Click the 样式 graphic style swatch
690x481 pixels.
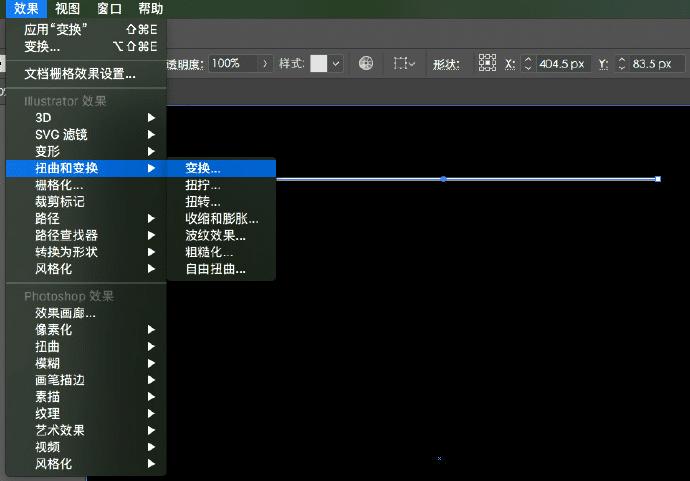coord(319,64)
